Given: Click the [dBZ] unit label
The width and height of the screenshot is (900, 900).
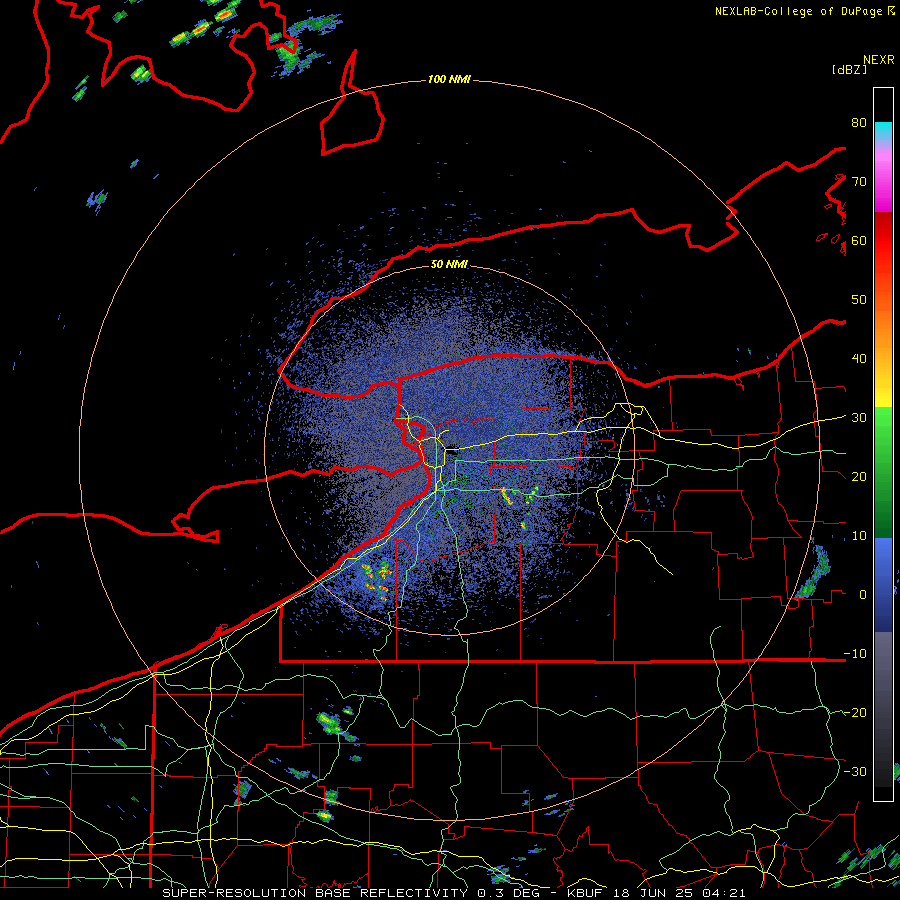Looking at the screenshot, I should pyautogui.click(x=849, y=69).
